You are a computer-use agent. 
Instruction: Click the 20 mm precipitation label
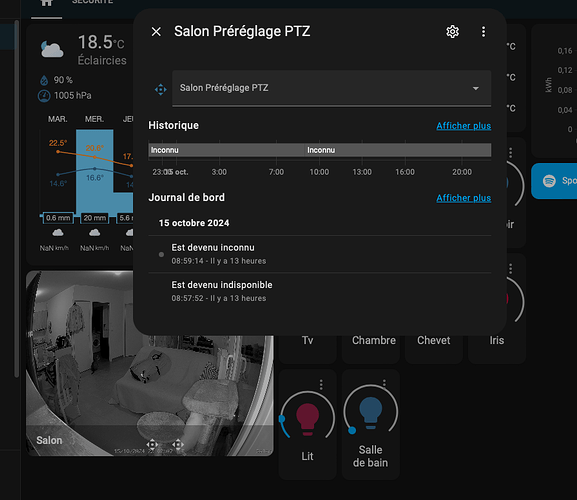95,218
